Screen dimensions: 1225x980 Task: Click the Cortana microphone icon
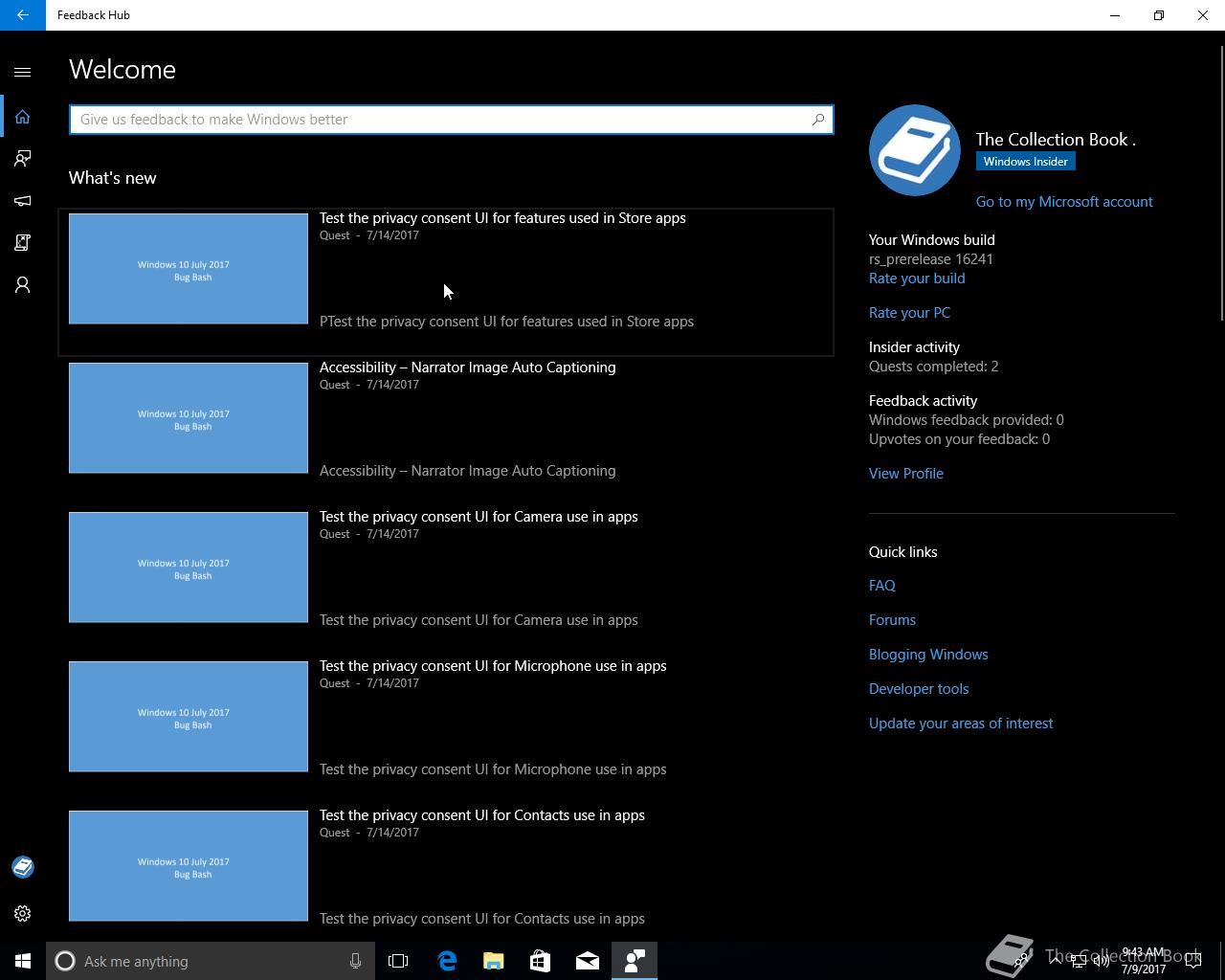click(x=355, y=961)
